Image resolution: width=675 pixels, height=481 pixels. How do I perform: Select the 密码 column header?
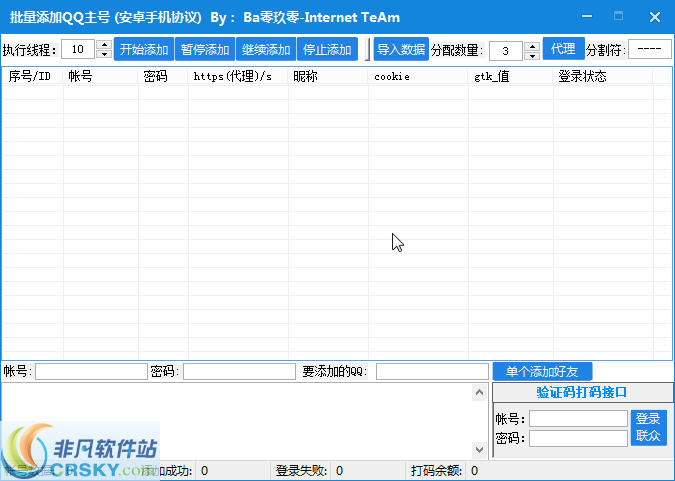tap(163, 77)
